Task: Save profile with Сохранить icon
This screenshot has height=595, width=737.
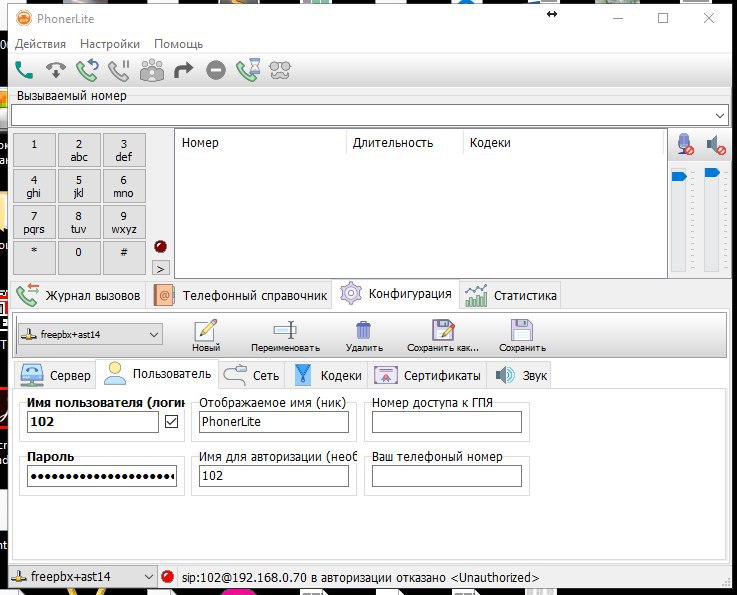Action: [x=522, y=336]
